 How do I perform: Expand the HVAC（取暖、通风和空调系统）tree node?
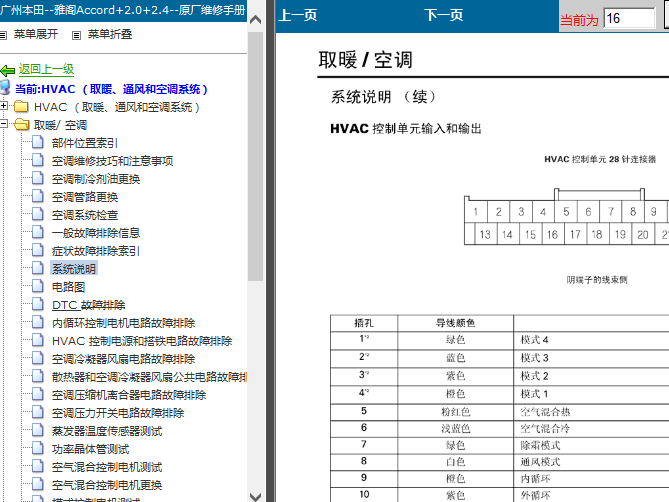coord(3,105)
